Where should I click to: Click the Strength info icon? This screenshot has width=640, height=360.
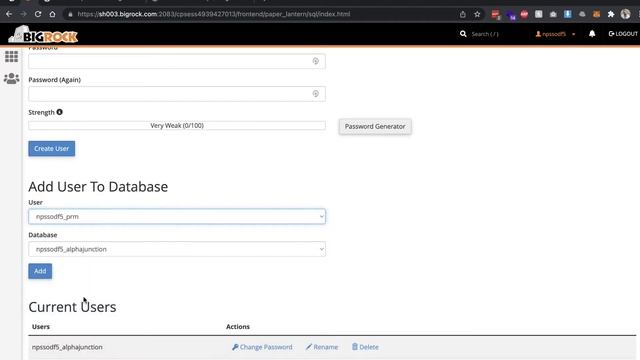pyautogui.click(x=60, y=112)
